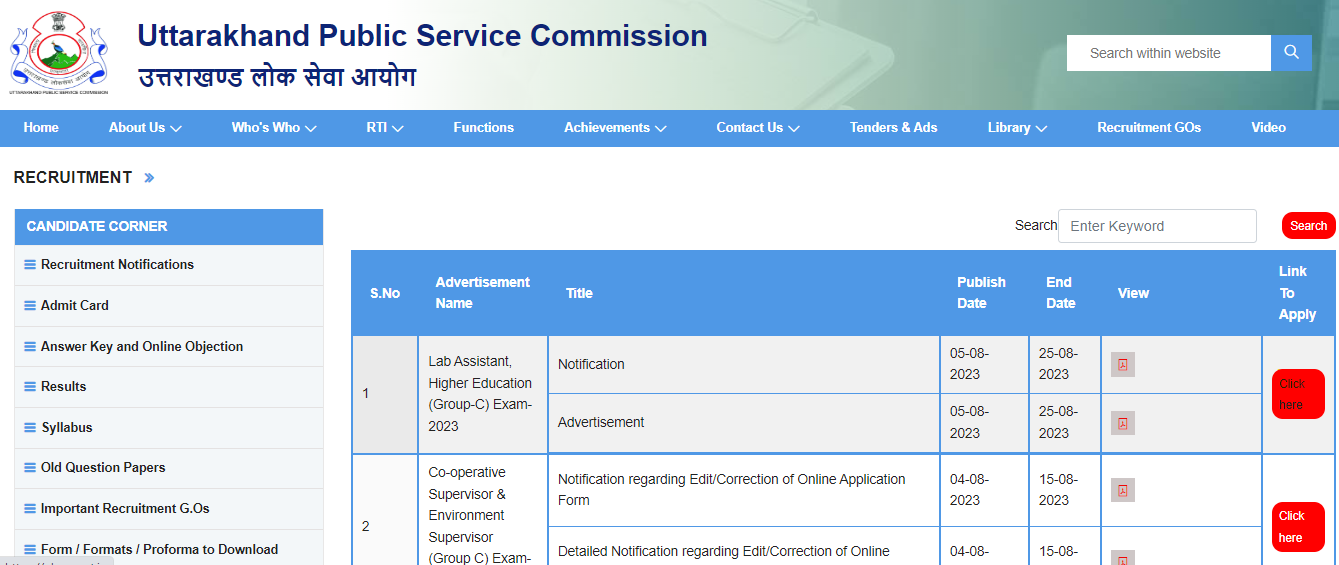This screenshot has width=1339, height=565.
Task: Click the magnifier search button in header
Action: [x=1291, y=53]
